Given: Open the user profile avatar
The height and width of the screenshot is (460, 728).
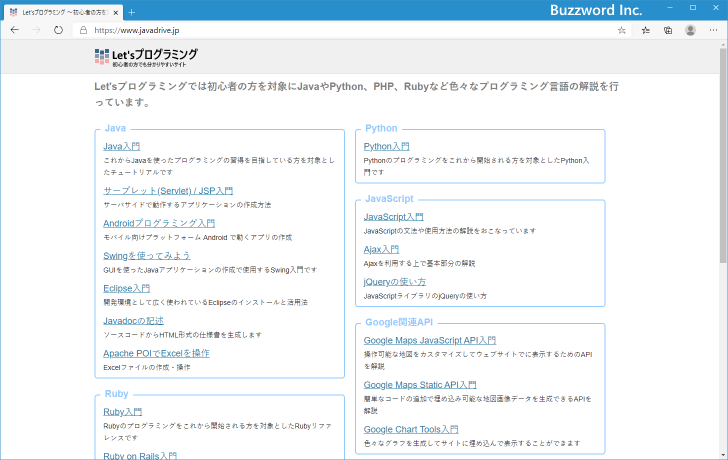Looking at the screenshot, I should tap(690, 30).
